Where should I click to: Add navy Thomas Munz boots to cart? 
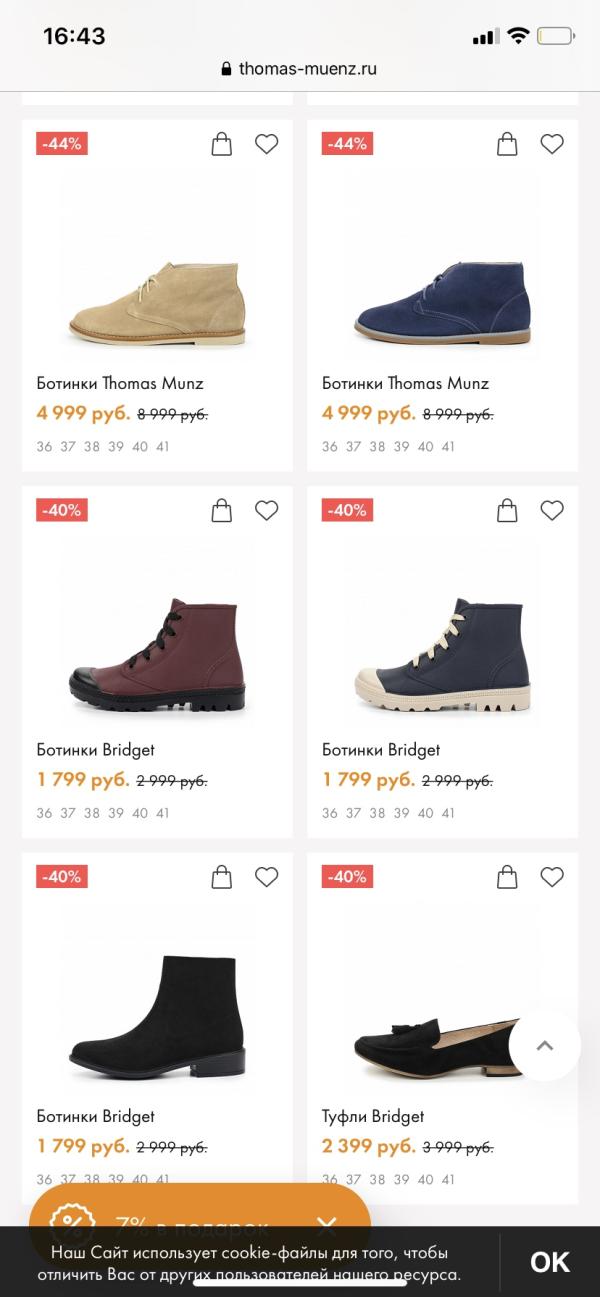pyautogui.click(x=507, y=145)
